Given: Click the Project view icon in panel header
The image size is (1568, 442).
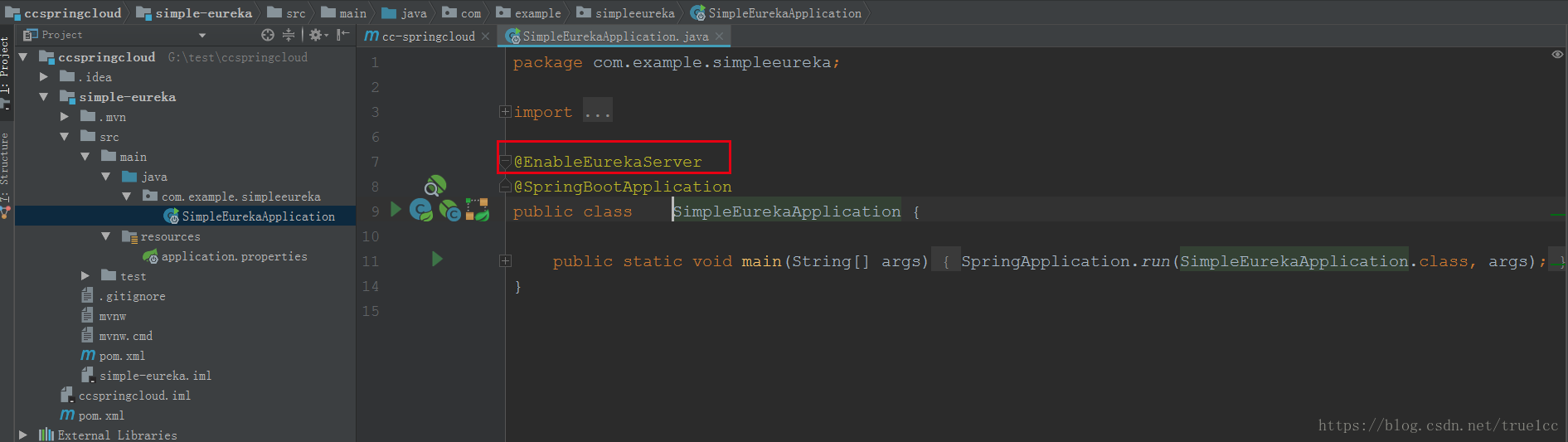Looking at the screenshot, I should [31, 35].
